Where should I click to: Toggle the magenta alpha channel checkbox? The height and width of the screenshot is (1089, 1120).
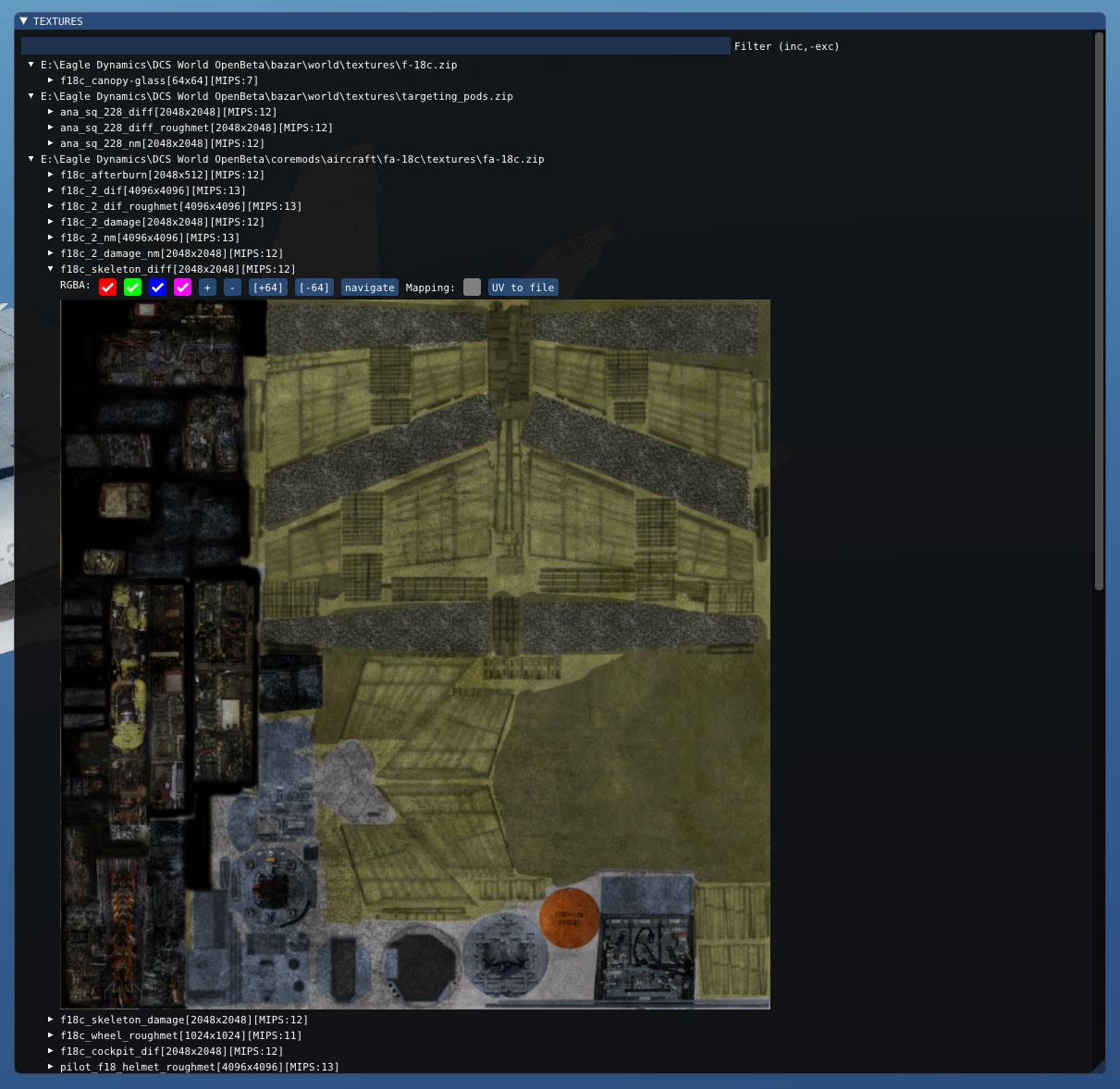point(182,288)
